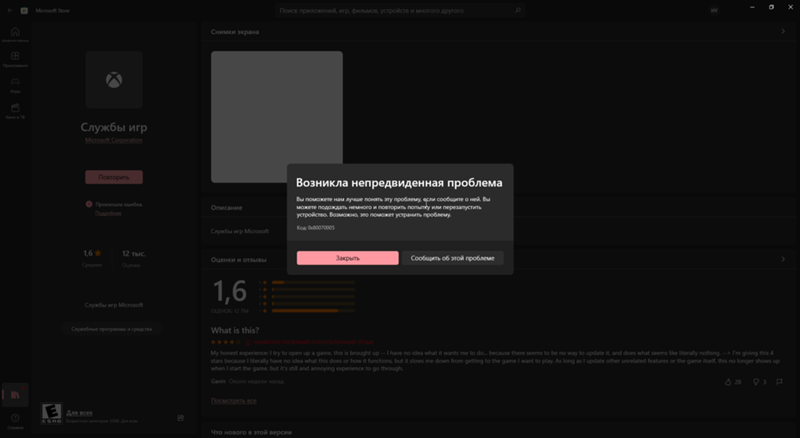This screenshot has height=438, width=800.
Task: Click the Служебные программы и средства tag
Action: pyautogui.click(x=112, y=329)
